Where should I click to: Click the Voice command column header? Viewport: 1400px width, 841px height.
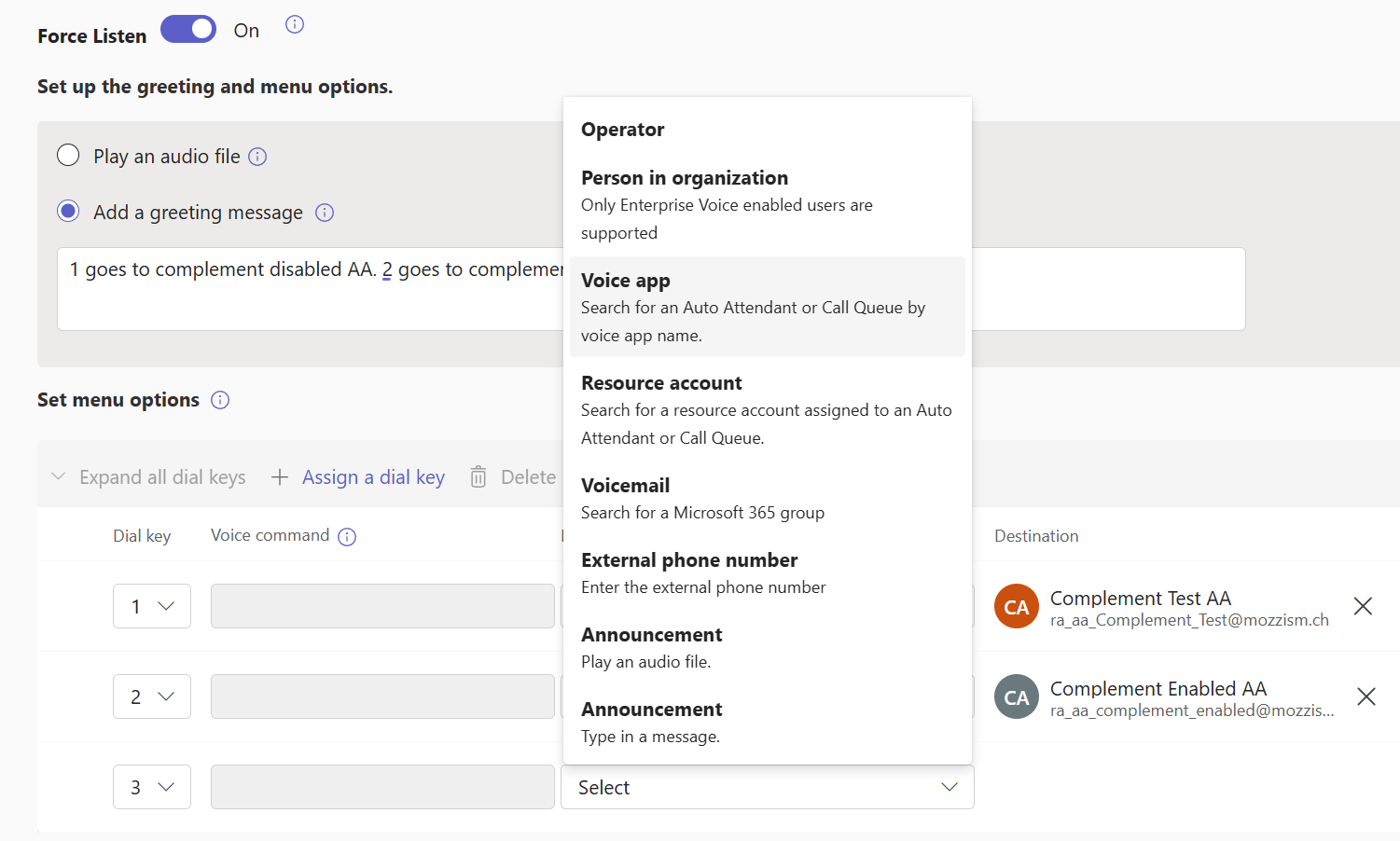click(x=270, y=535)
